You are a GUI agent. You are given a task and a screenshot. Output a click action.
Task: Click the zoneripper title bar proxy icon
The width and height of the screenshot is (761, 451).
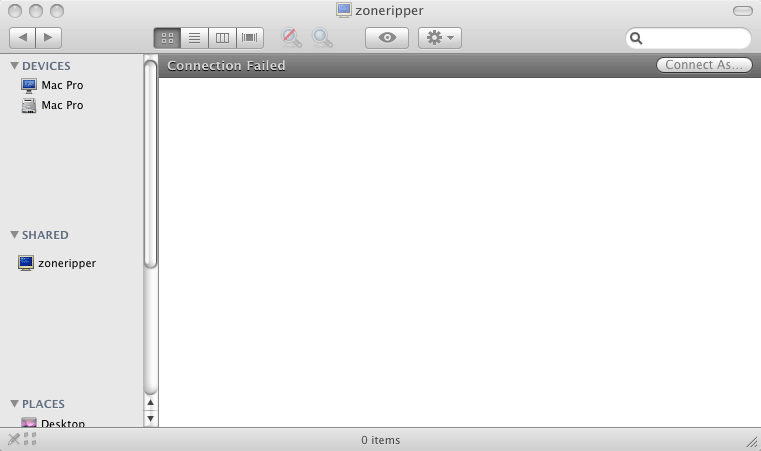coord(344,10)
